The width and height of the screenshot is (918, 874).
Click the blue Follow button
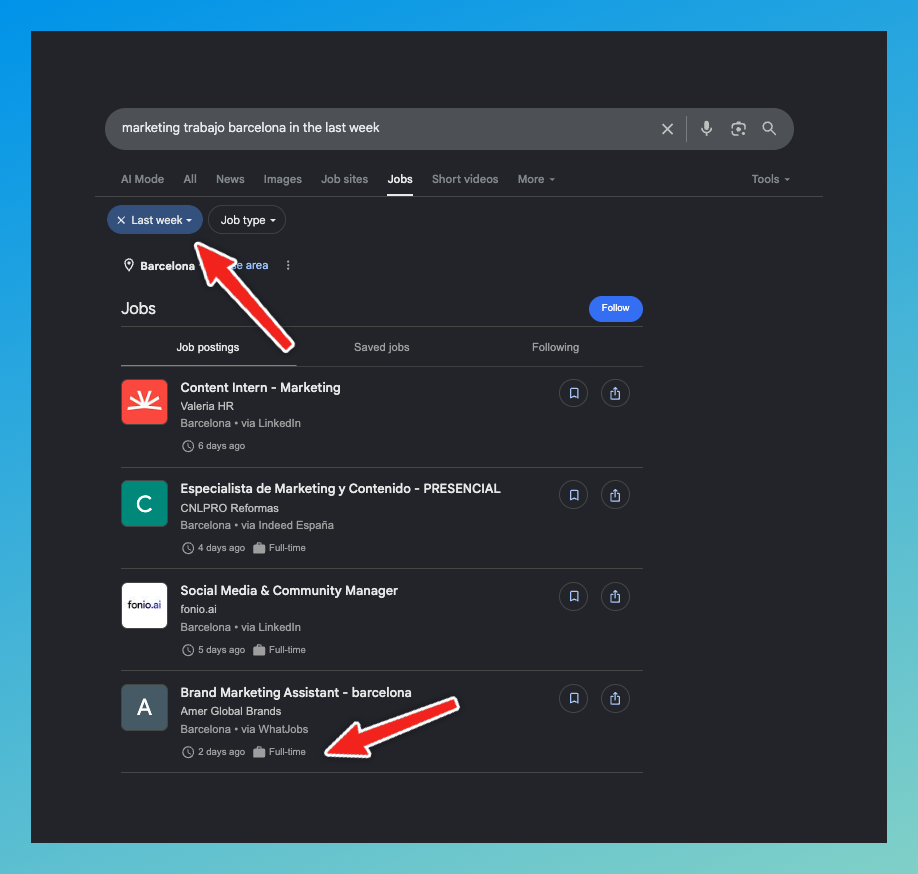coord(615,309)
